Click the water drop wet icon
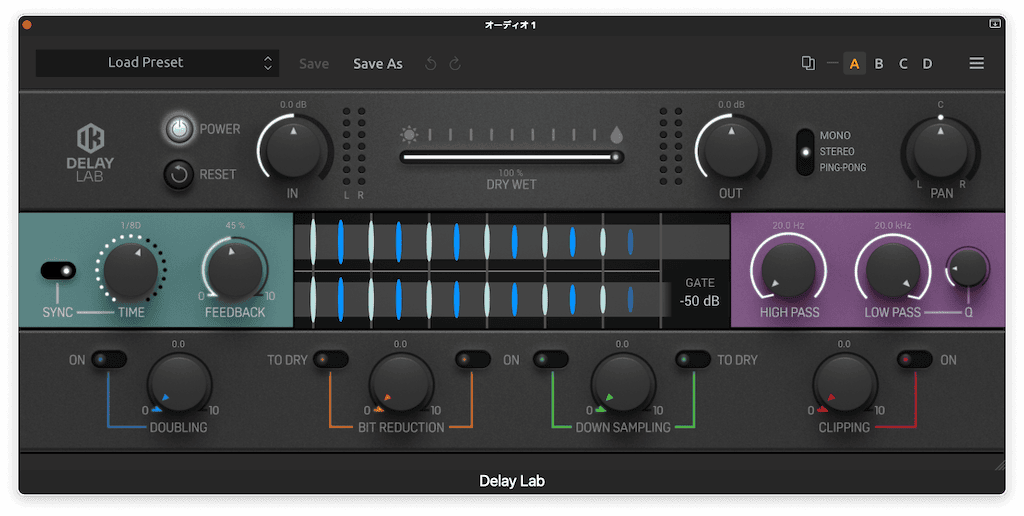Viewport: 1024px width, 516px height. click(x=616, y=135)
